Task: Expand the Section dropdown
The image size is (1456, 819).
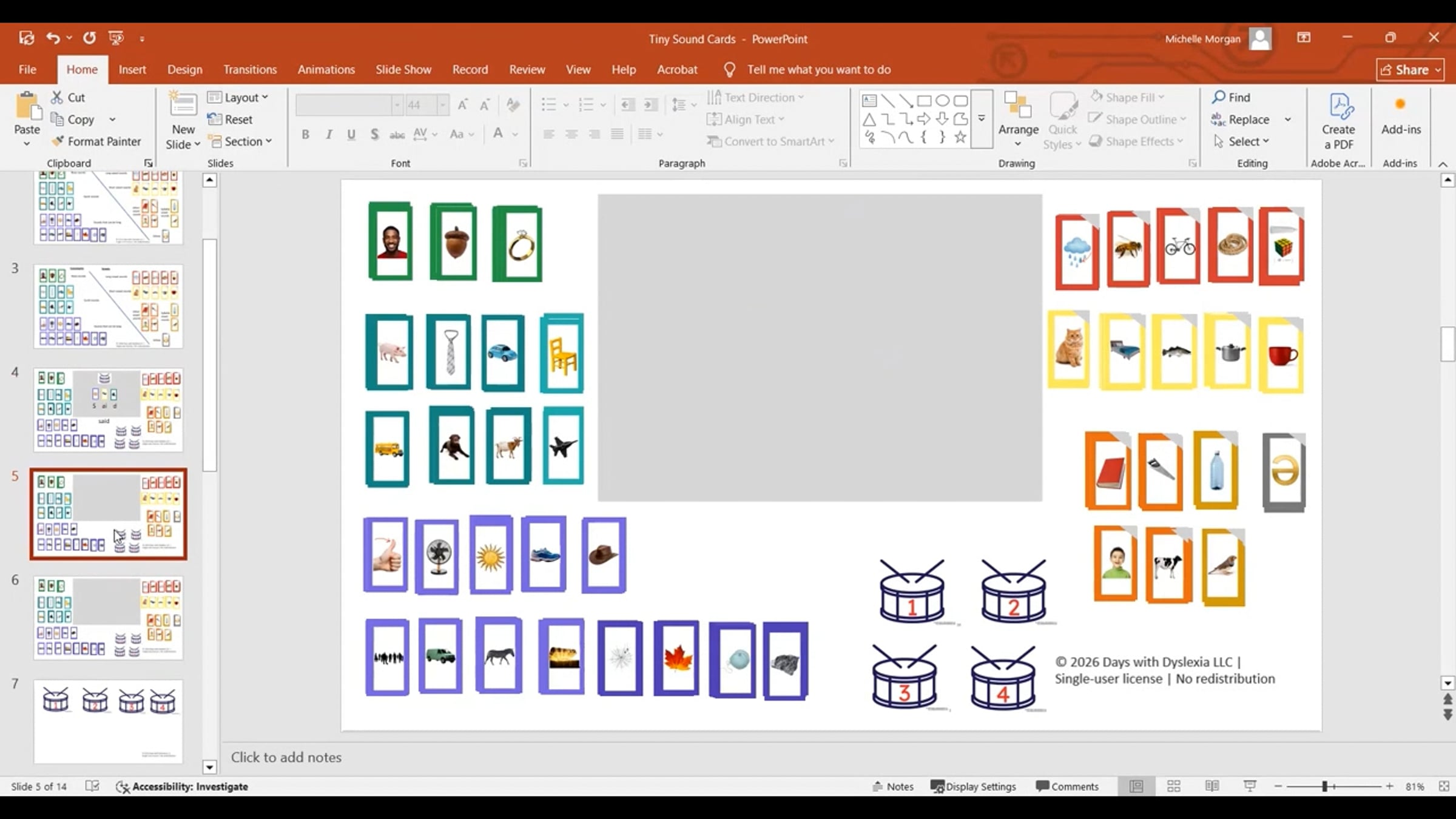Action: (x=240, y=141)
